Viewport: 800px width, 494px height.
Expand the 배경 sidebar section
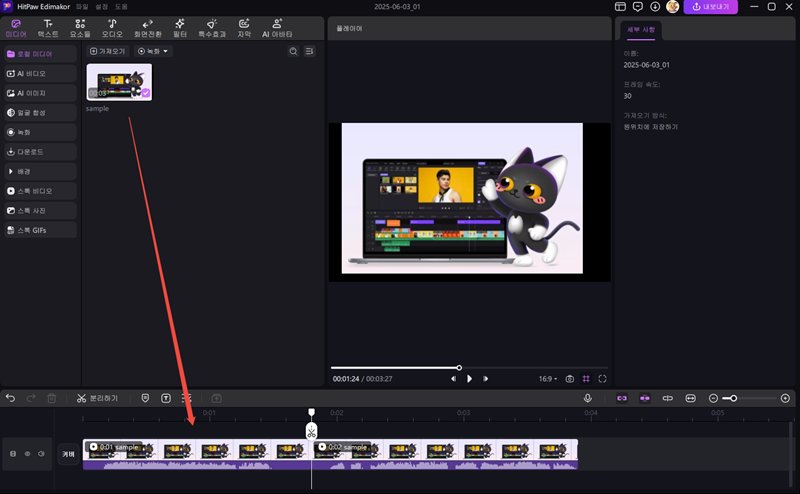point(40,171)
